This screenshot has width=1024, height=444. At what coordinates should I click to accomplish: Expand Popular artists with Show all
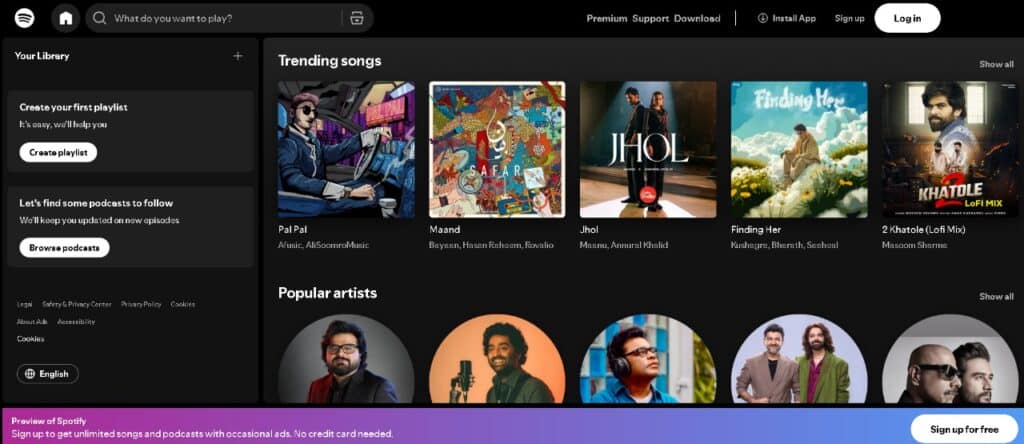coord(995,296)
